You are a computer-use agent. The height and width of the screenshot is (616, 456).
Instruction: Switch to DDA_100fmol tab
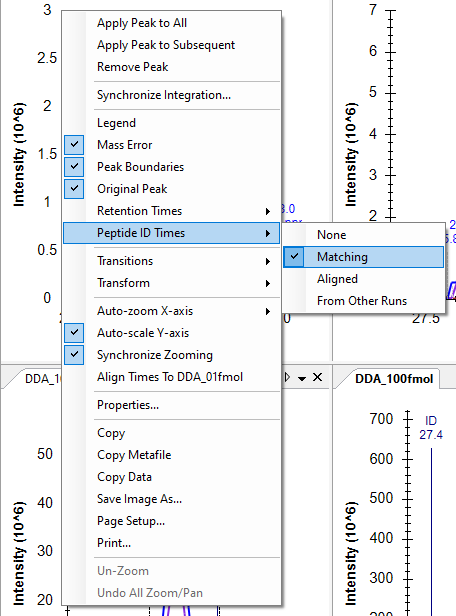point(394,379)
